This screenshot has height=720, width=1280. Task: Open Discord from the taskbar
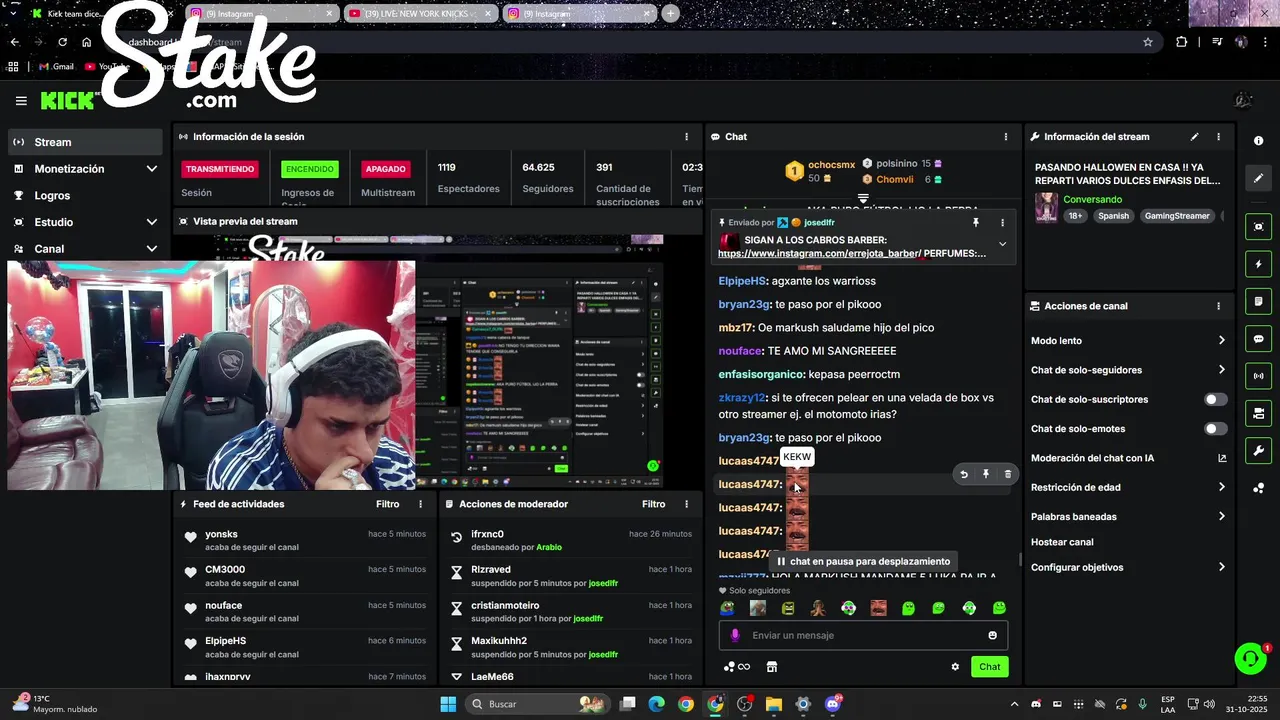click(833, 704)
